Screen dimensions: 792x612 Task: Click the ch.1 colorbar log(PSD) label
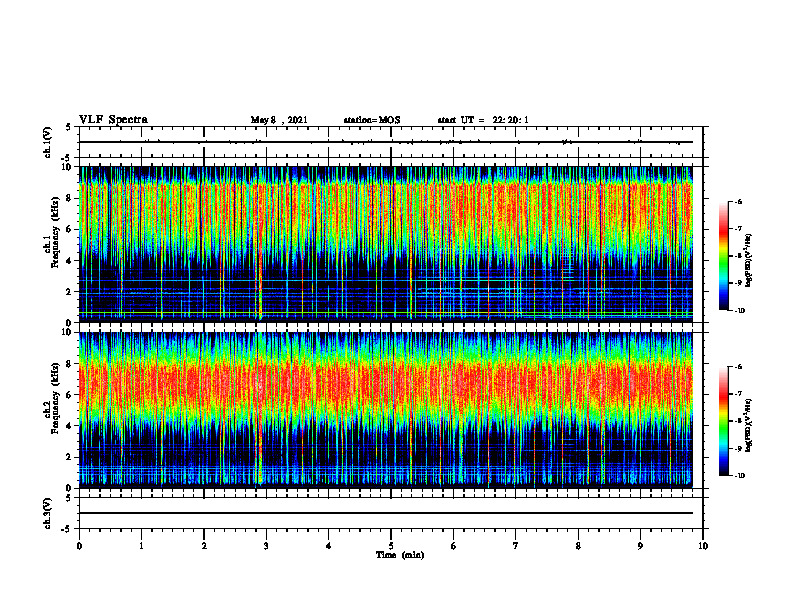click(748, 260)
